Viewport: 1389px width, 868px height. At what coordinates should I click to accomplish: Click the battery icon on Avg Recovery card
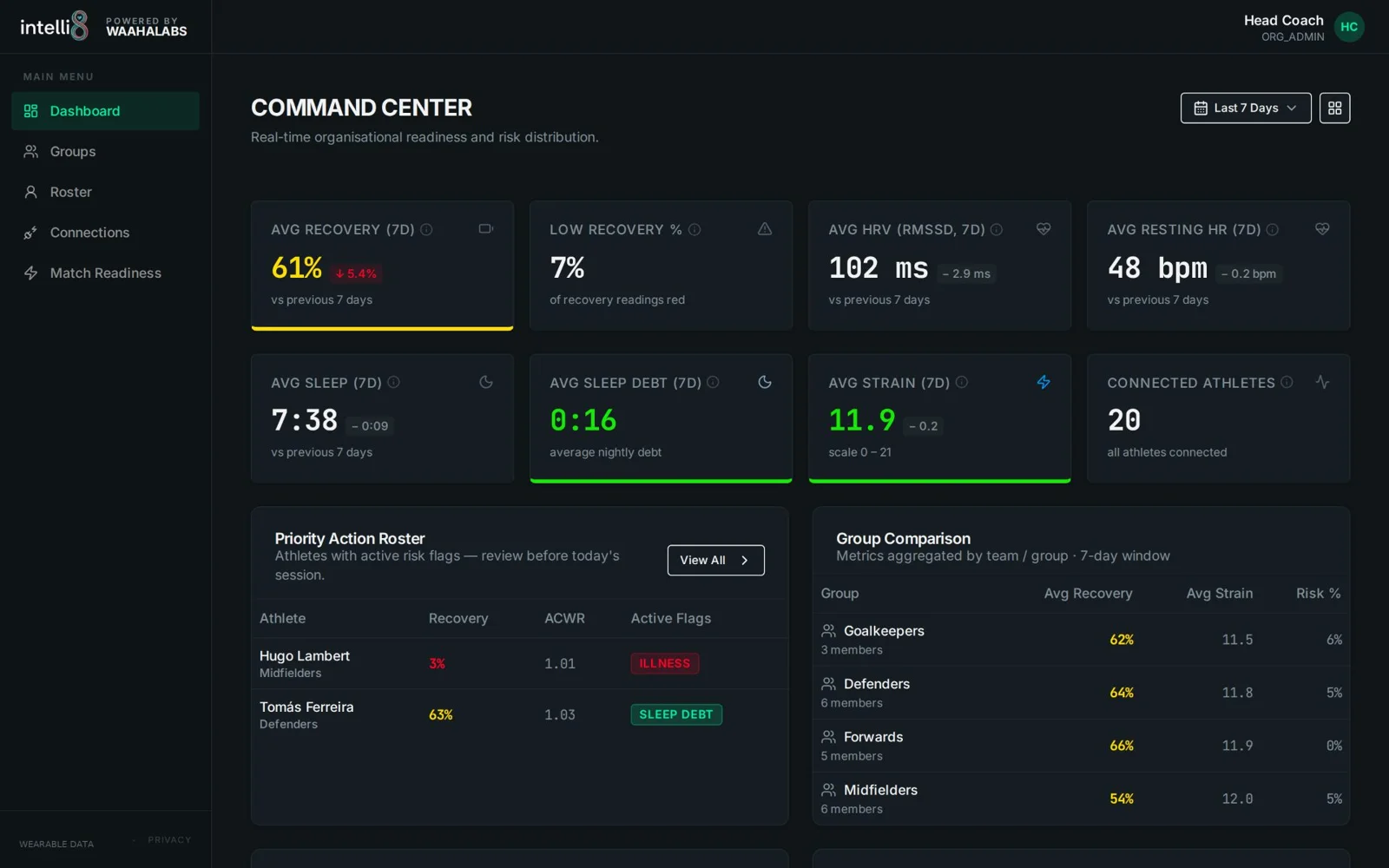click(x=486, y=229)
